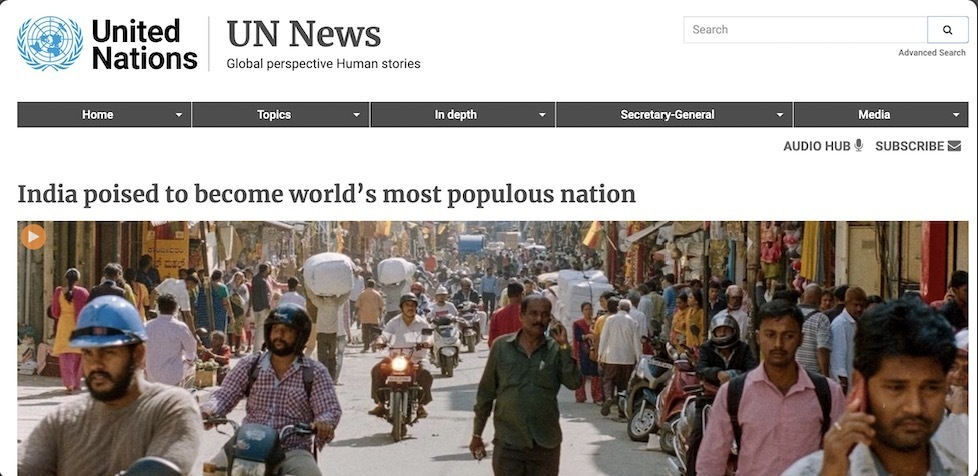Select the In depth menu item
This screenshot has width=978, height=476.
pyautogui.click(x=455, y=115)
